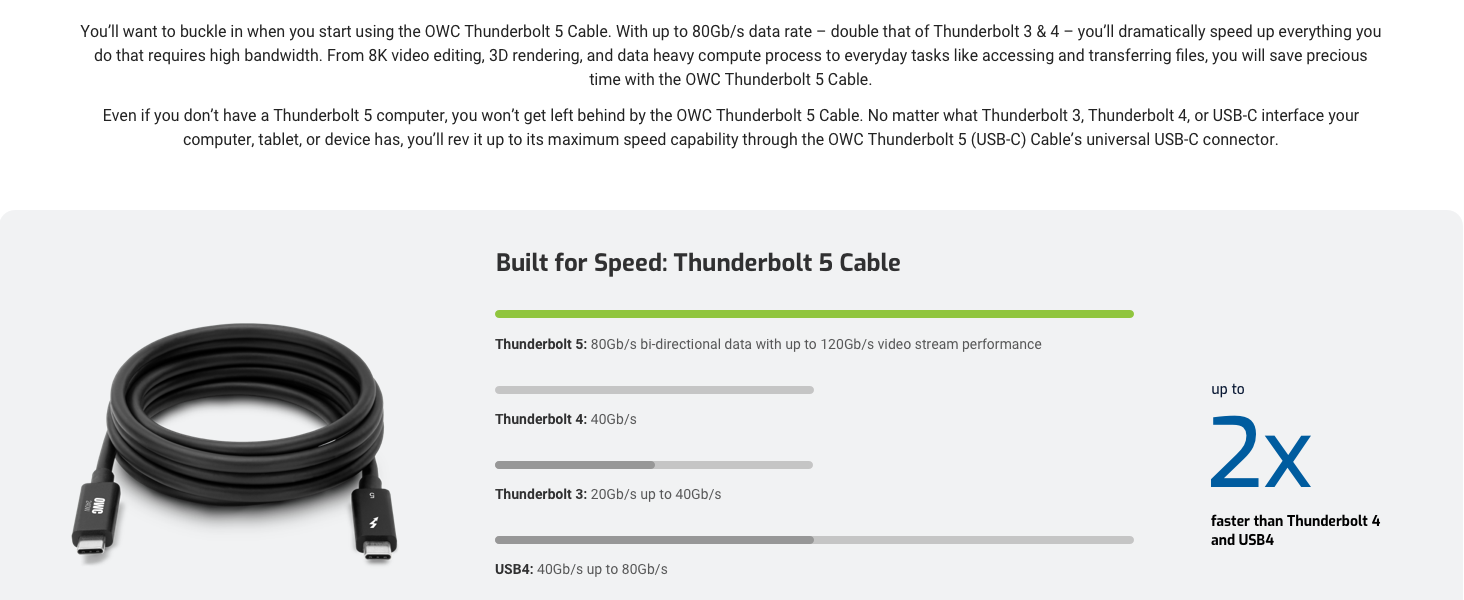The image size is (1464, 600).
Task: Click the "Thunderbolt 5:" bold label
Action: point(541,344)
